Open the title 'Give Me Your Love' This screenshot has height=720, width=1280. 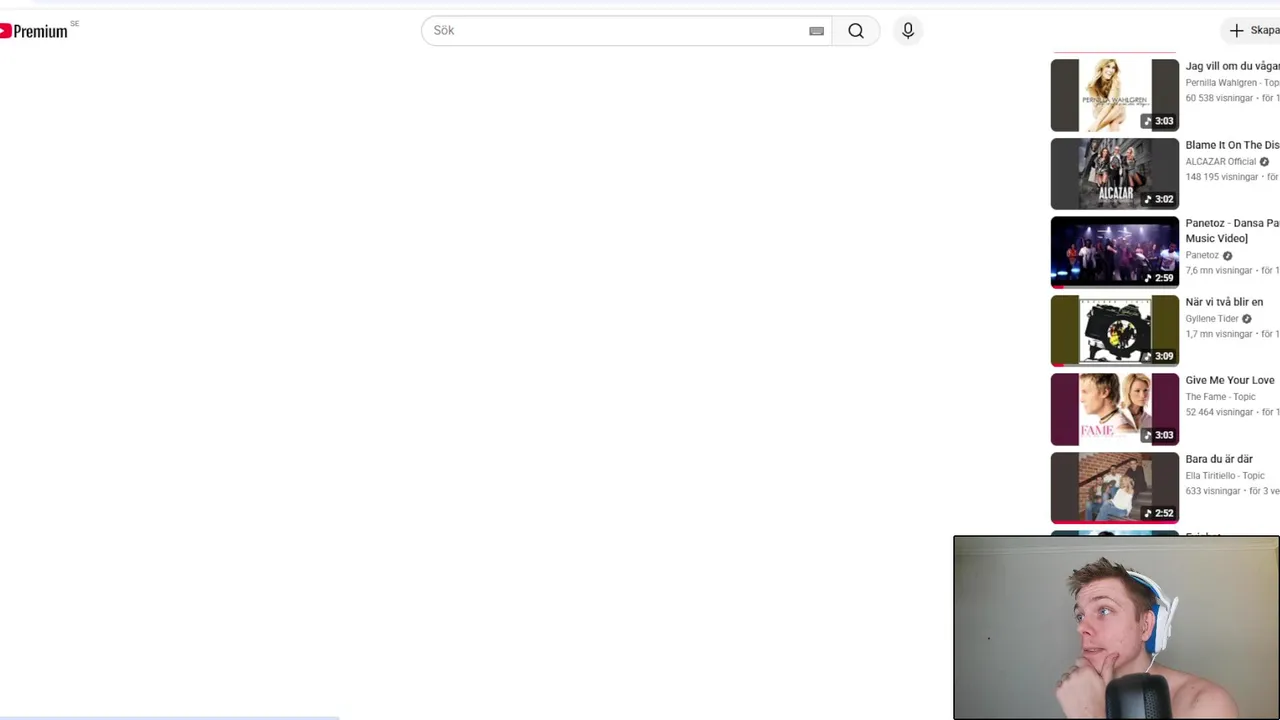1230,380
